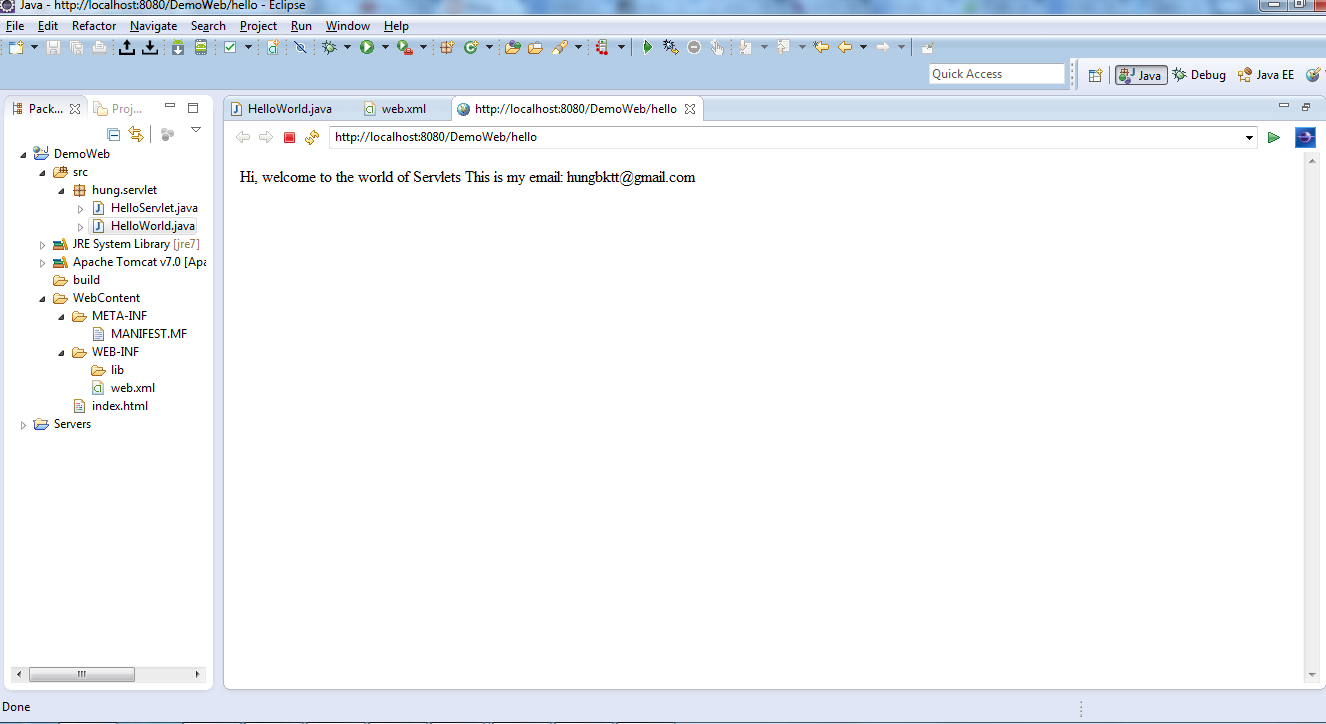
Task: Open the browser URL dropdown arrow
Action: pos(1249,138)
